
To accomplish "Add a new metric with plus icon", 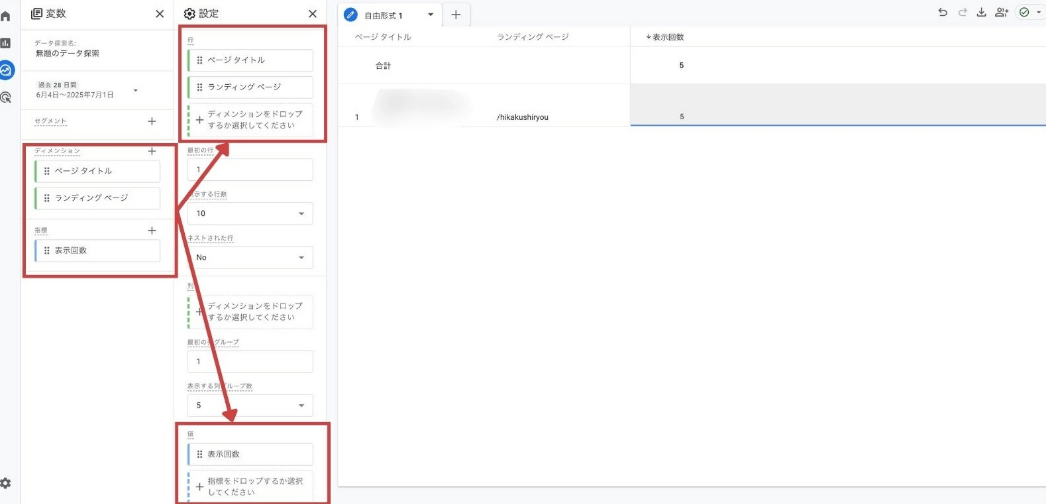I will click(x=152, y=230).
